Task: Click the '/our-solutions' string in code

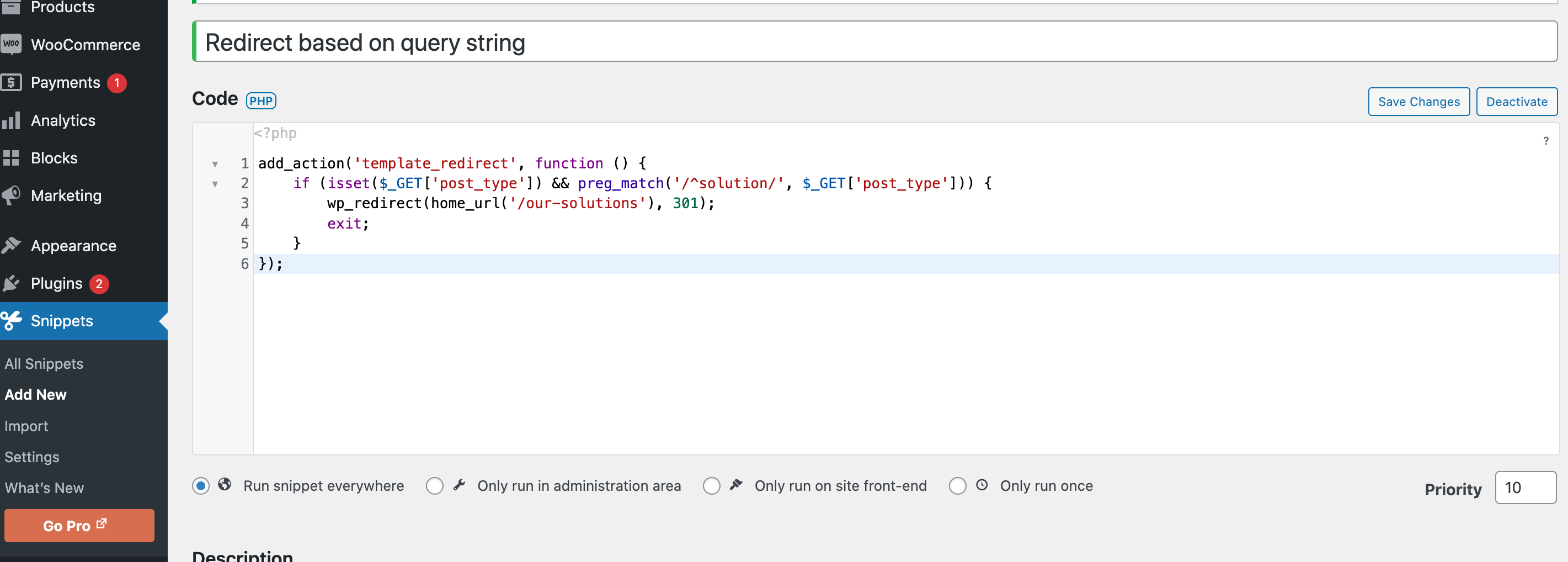Action: point(577,203)
